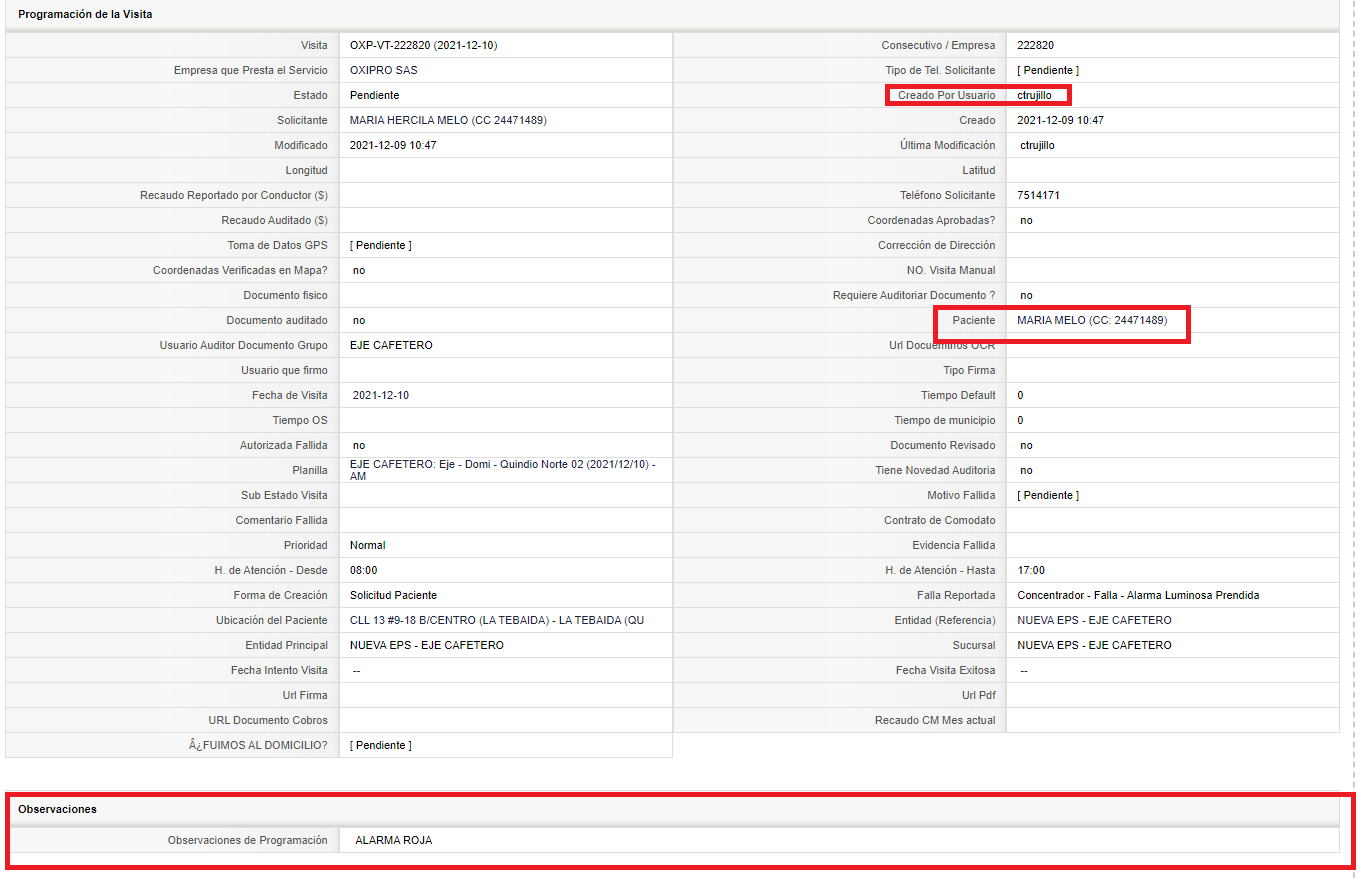Click the Evidencia Fallida label
This screenshot has width=1367, height=878.
[x=954, y=545]
